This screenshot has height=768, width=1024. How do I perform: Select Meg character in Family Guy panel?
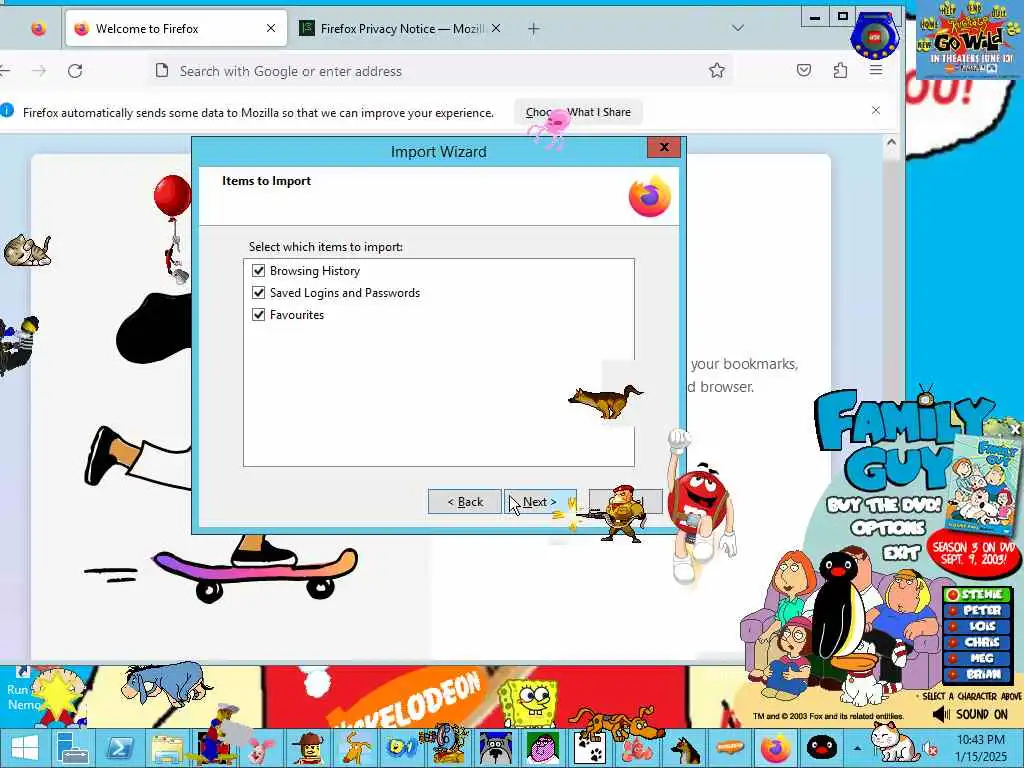coord(977,658)
